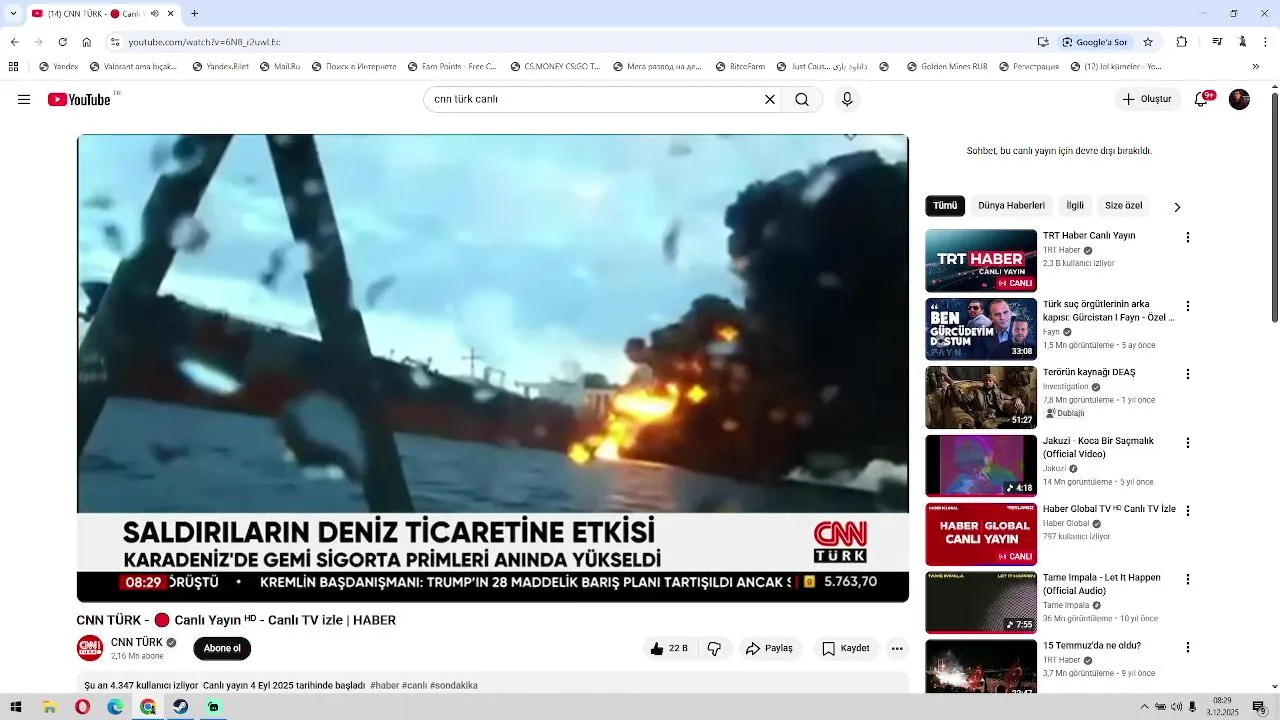Open the notifications bell
Image resolution: width=1280 pixels, height=720 pixels.
[1202, 99]
